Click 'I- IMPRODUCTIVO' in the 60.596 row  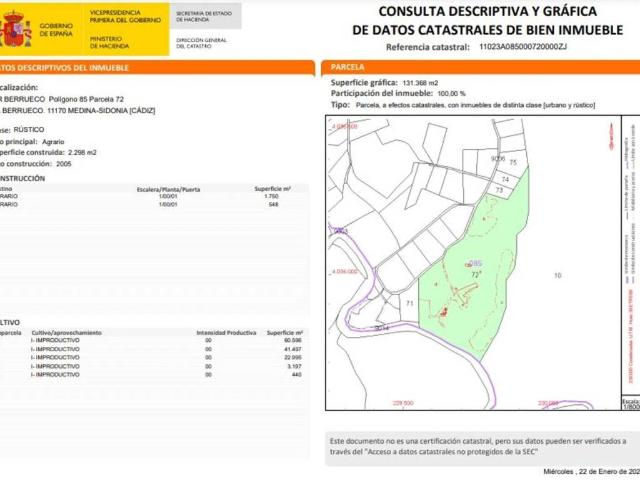point(55,340)
